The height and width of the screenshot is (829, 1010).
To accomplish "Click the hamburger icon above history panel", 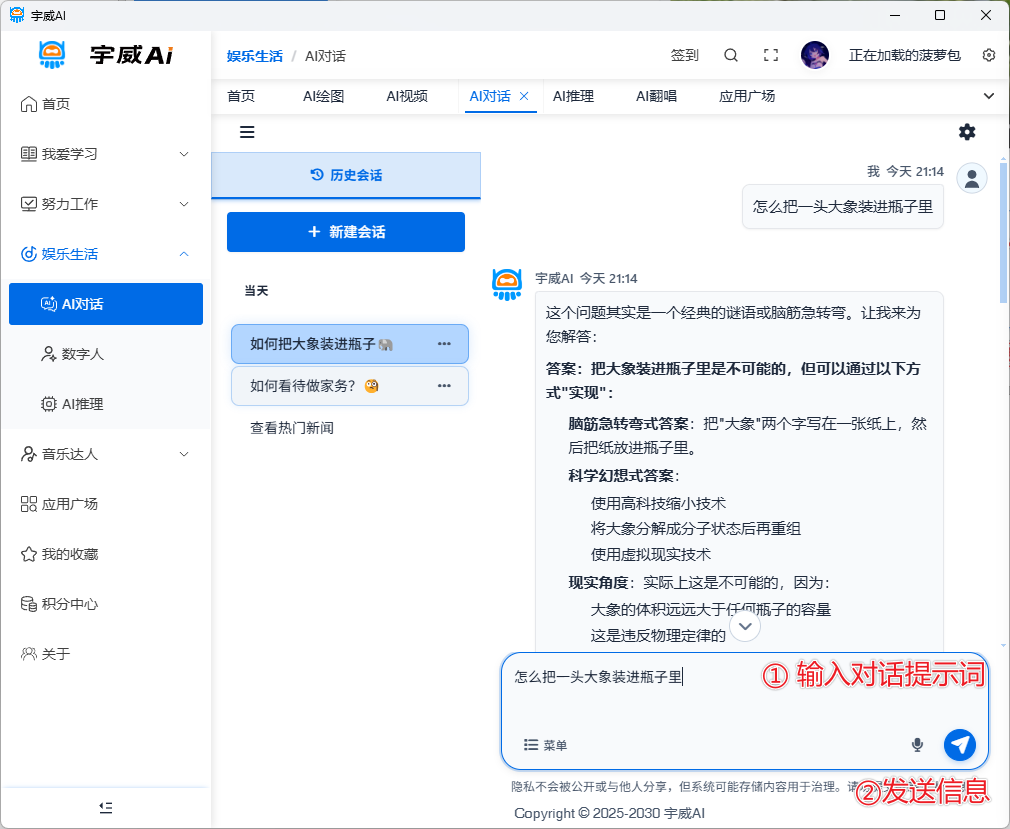I will point(247,132).
